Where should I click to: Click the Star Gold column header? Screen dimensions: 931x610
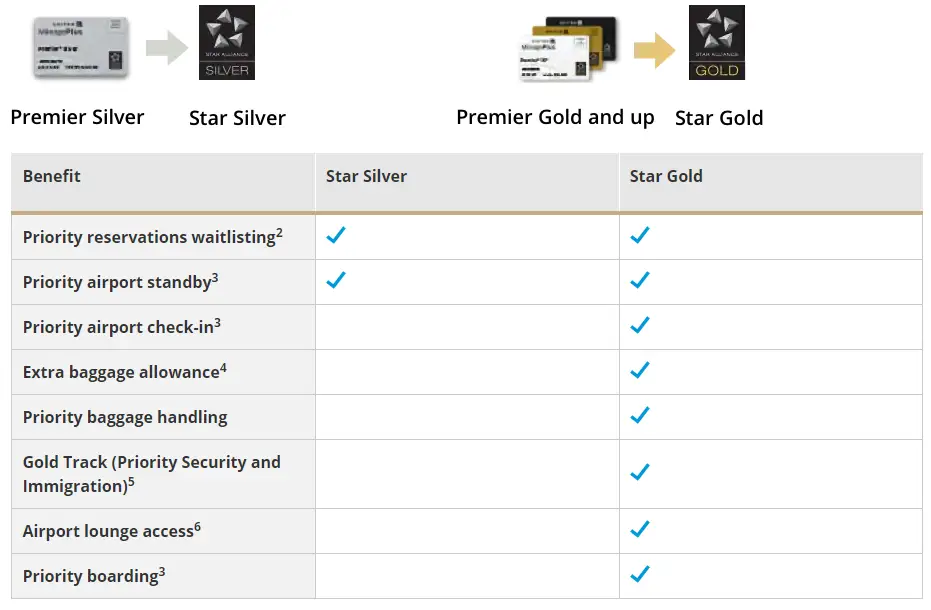[666, 176]
